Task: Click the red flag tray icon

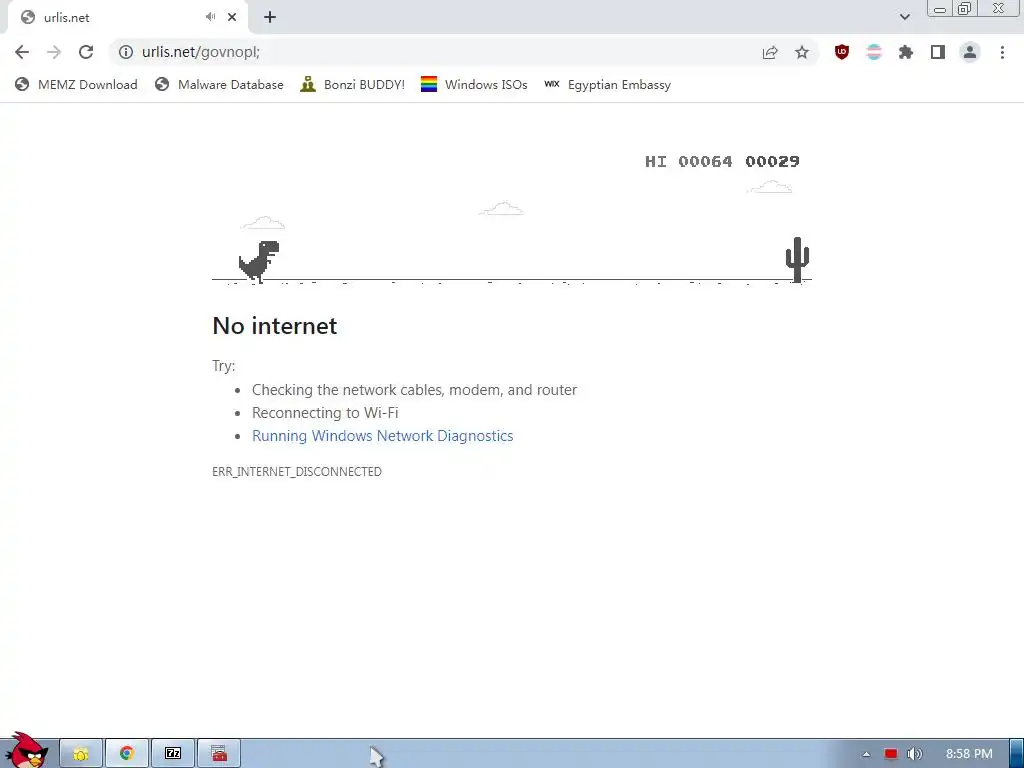Action: coord(891,754)
